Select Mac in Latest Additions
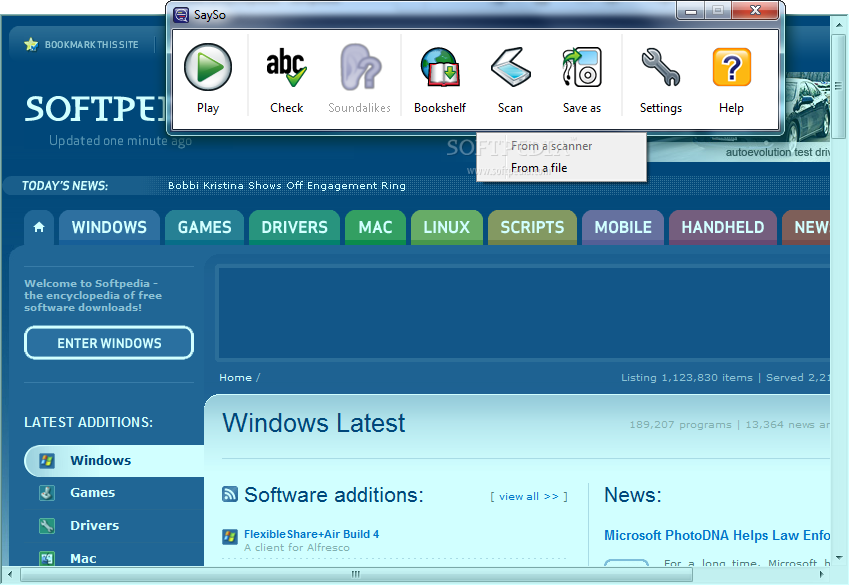The height and width of the screenshot is (585, 849). coord(83,558)
